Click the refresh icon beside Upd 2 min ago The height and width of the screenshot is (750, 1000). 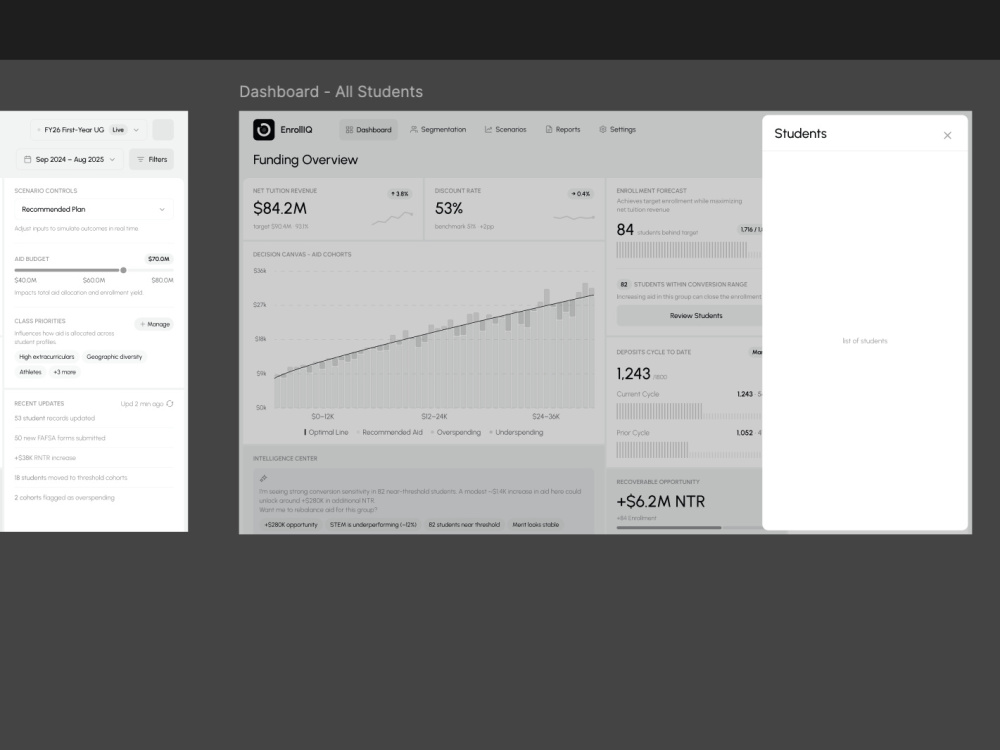tap(170, 404)
